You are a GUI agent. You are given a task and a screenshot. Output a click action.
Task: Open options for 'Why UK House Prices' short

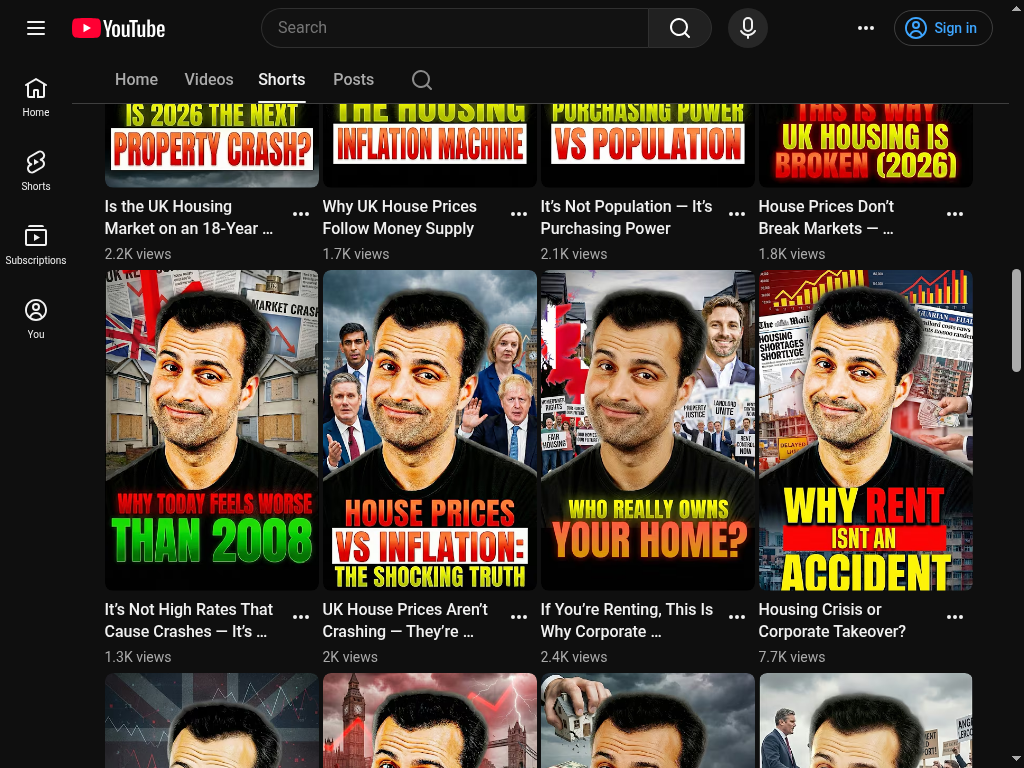[x=519, y=214]
